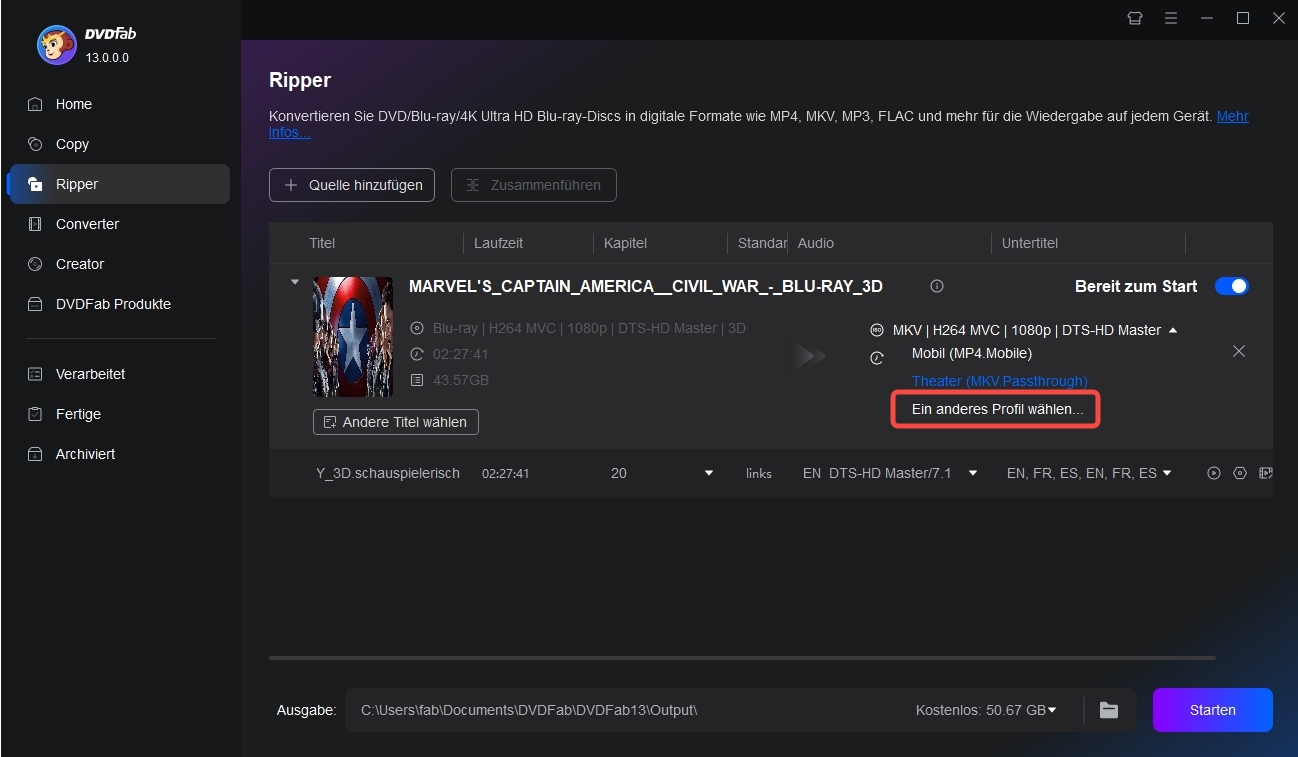Click the Home house icon
Image resolution: width=1298 pixels, height=757 pixels.
pyautogui.click(x=36, y=104)
